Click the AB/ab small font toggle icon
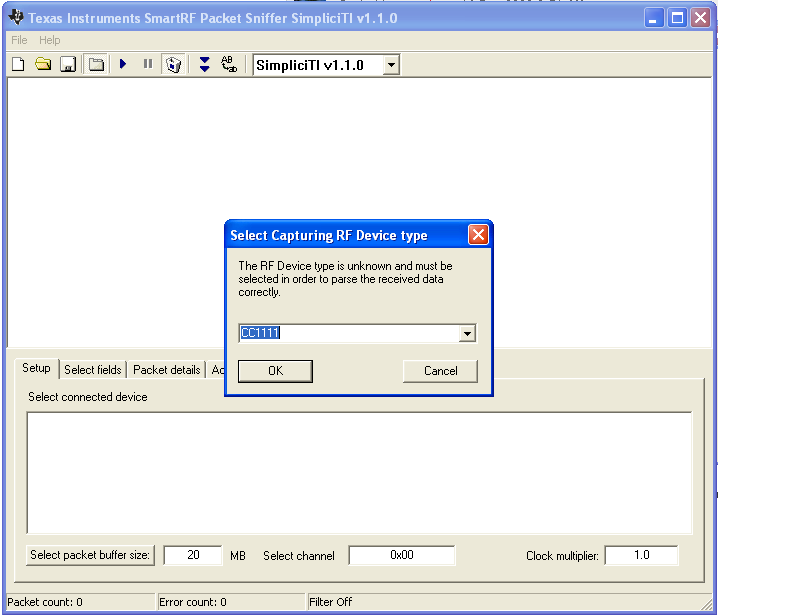The width and height of the screenshot is (800, 615). (229, 64)
